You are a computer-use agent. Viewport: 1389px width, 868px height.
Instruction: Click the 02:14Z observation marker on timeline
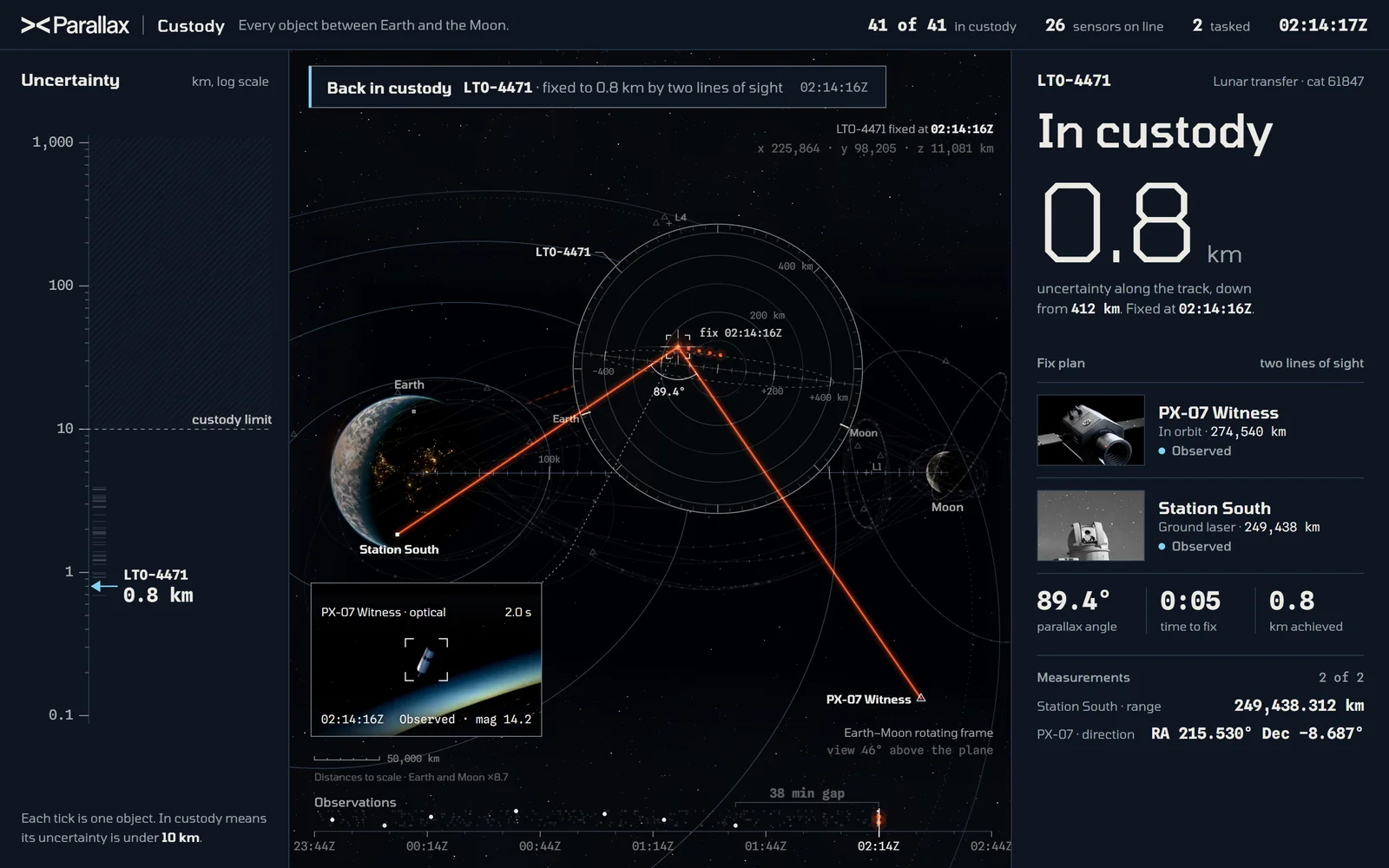coord(878,819)
